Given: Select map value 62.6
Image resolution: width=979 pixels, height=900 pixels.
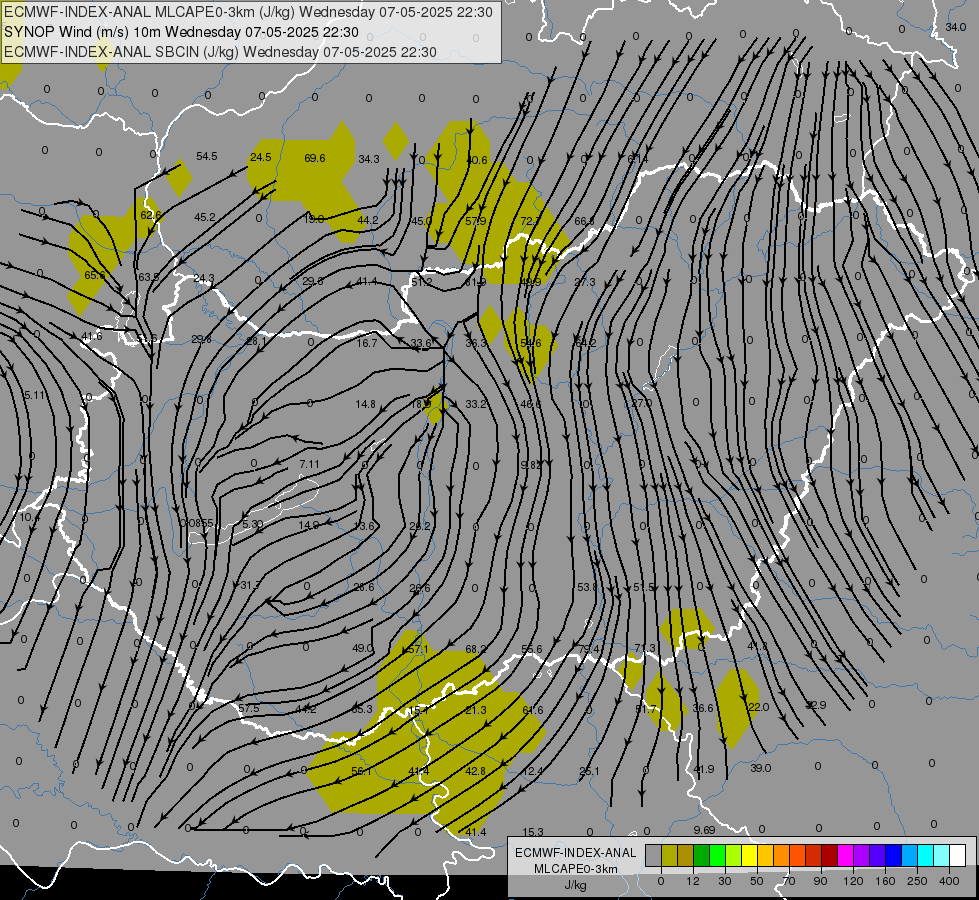Looking at the screenshot, I should click(150, 215).
